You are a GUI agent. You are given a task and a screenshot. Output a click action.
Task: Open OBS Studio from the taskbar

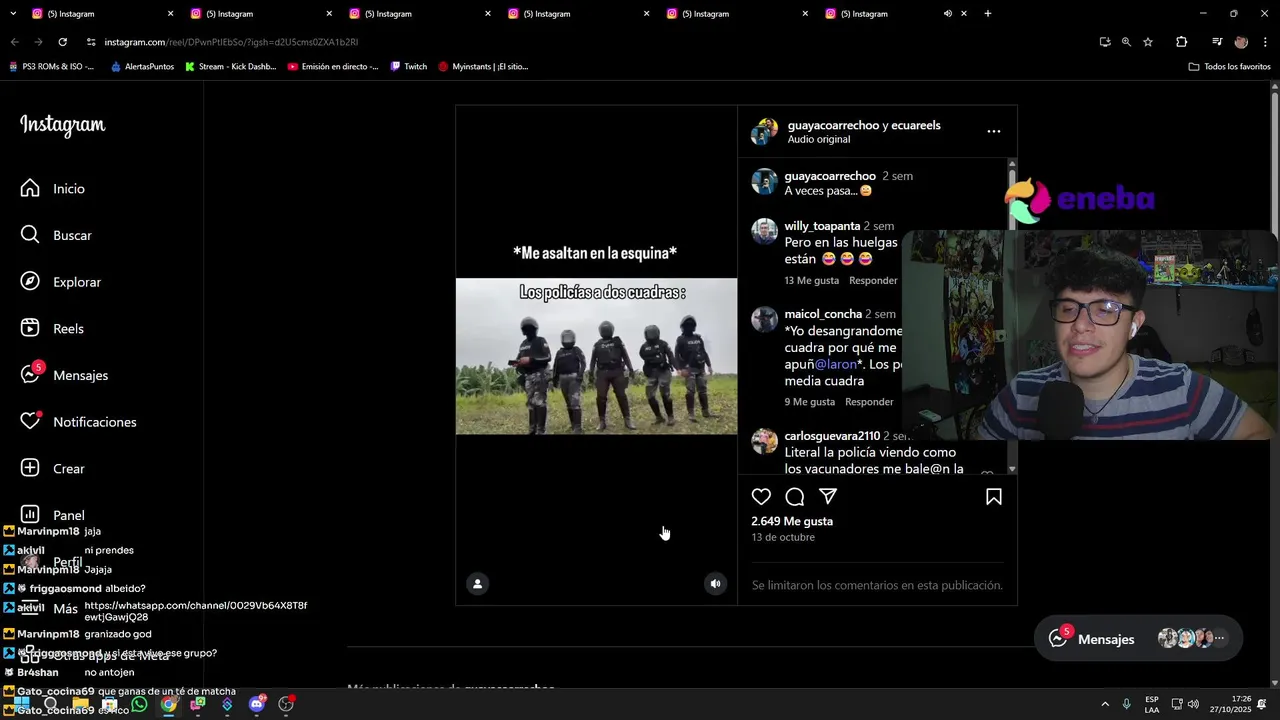tap(286, 704)
